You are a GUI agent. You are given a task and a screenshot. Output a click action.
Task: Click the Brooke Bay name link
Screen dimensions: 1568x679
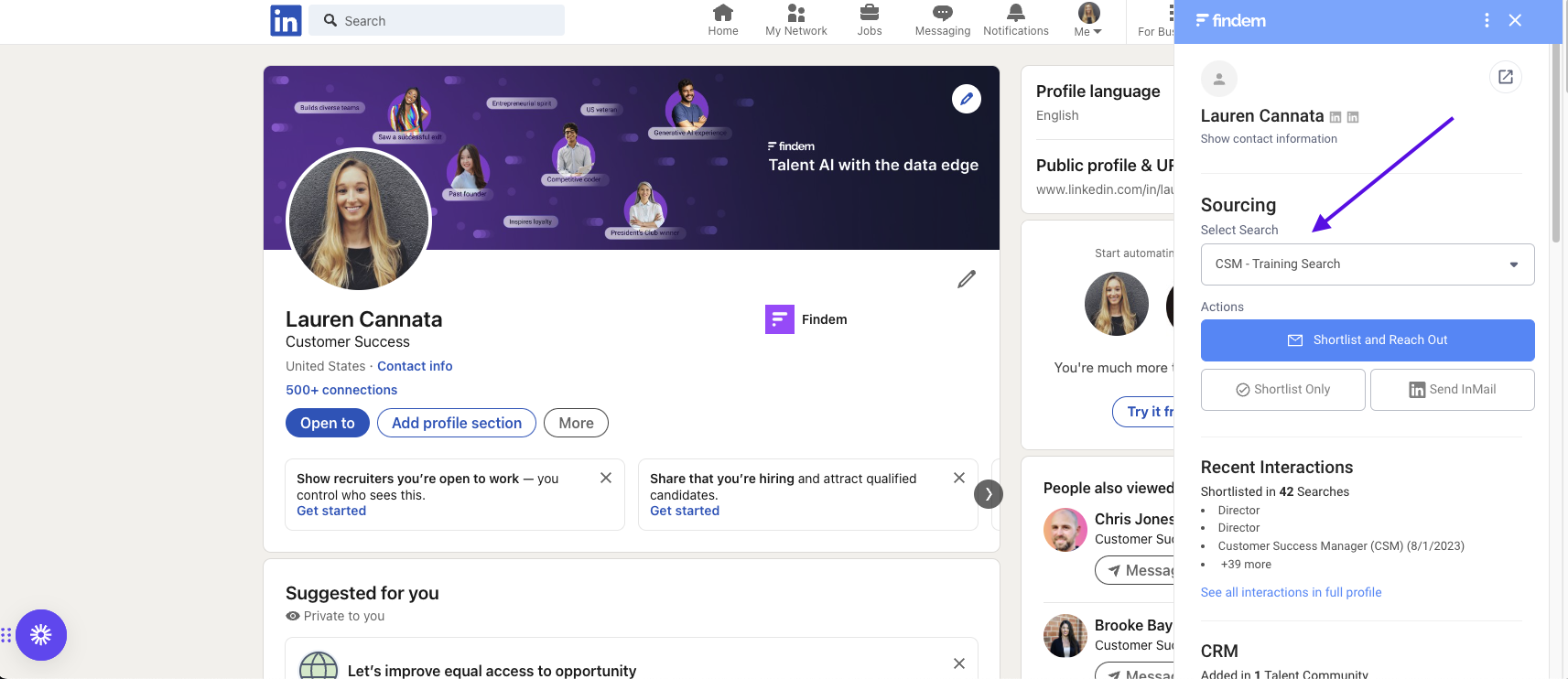[1133, 625]
